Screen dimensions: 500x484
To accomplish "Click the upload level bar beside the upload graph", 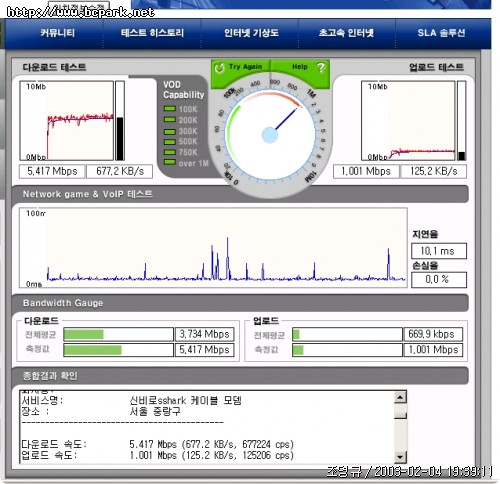I will pyautogui.click(x=462, y=121).
